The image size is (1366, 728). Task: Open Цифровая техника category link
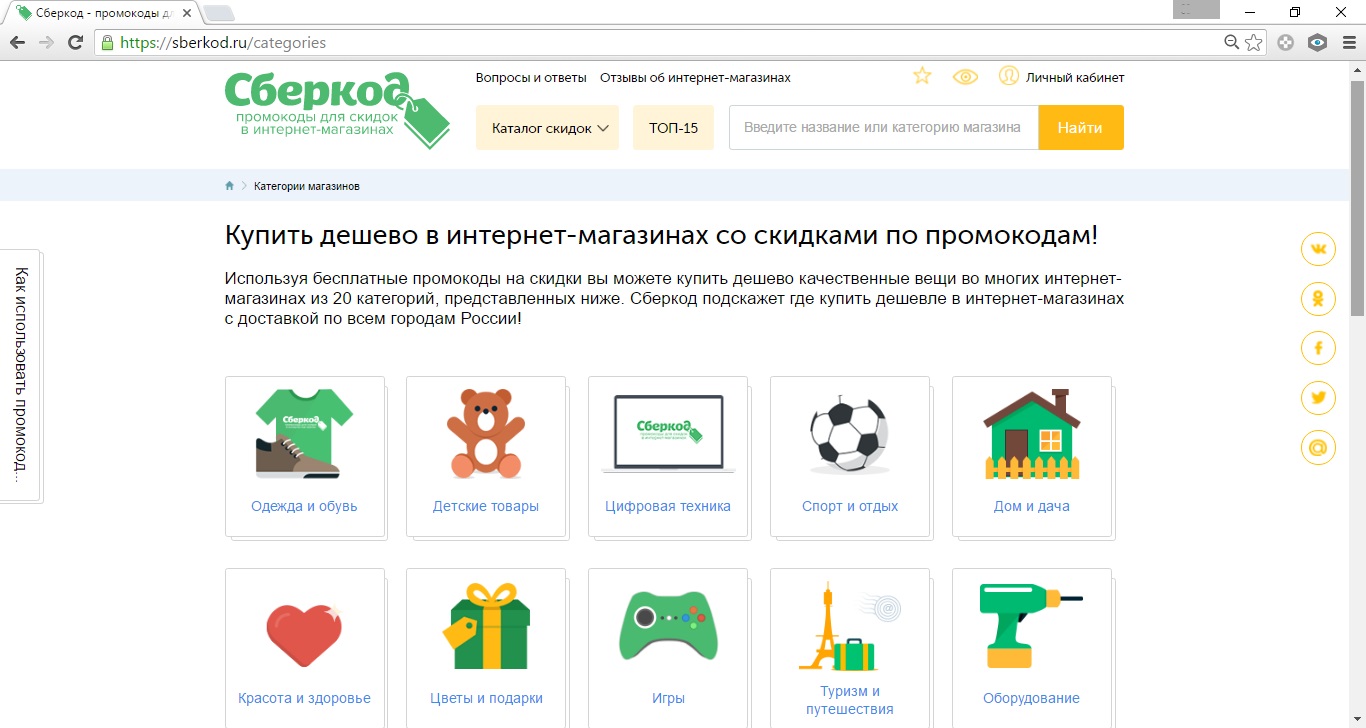tap(668, 506)
